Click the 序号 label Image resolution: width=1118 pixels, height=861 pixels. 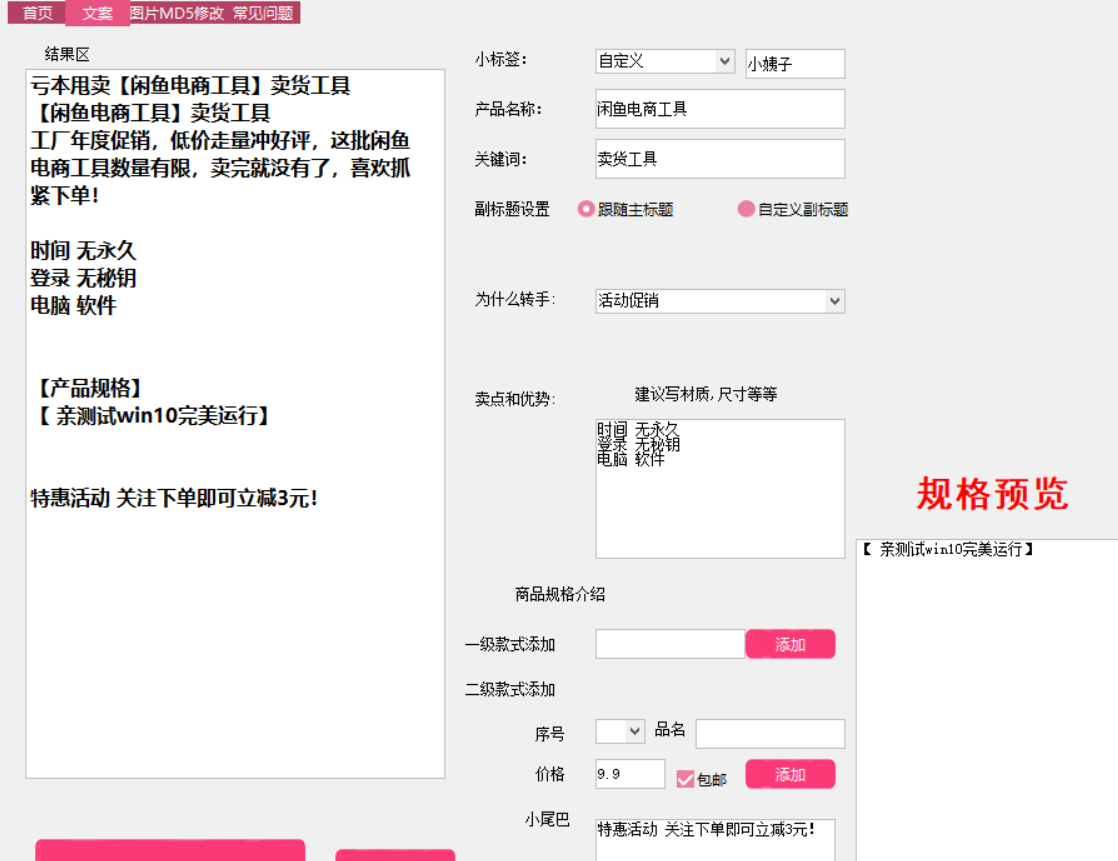[x=550, y=734]
